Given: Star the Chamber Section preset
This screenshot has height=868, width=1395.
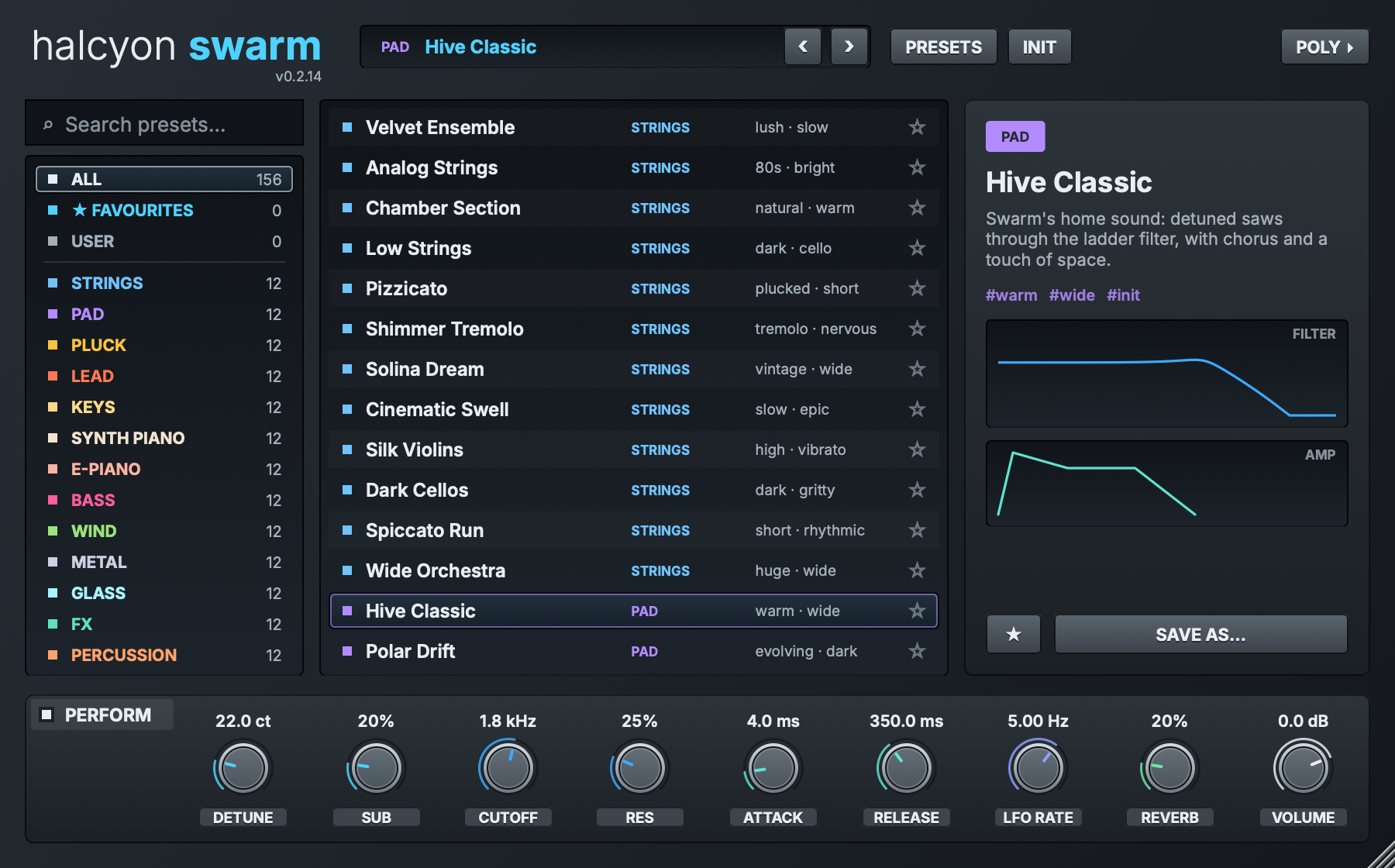Looking at the screenshot, I should (917, 208).
